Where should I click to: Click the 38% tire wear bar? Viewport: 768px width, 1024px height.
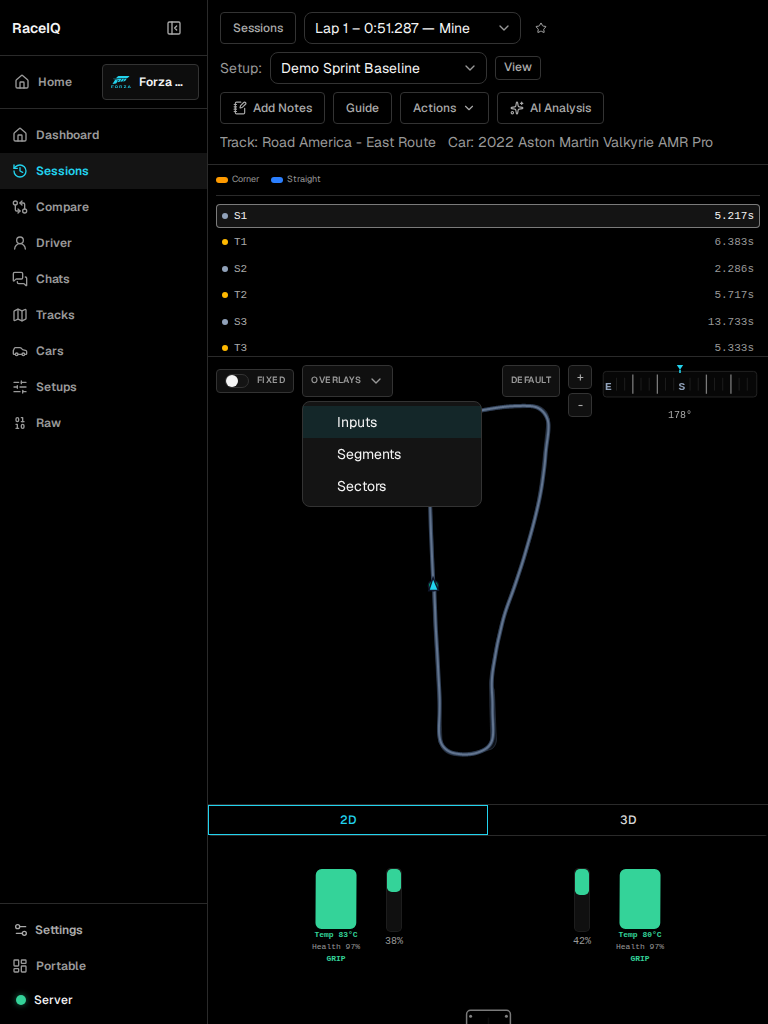click(394, 900)
